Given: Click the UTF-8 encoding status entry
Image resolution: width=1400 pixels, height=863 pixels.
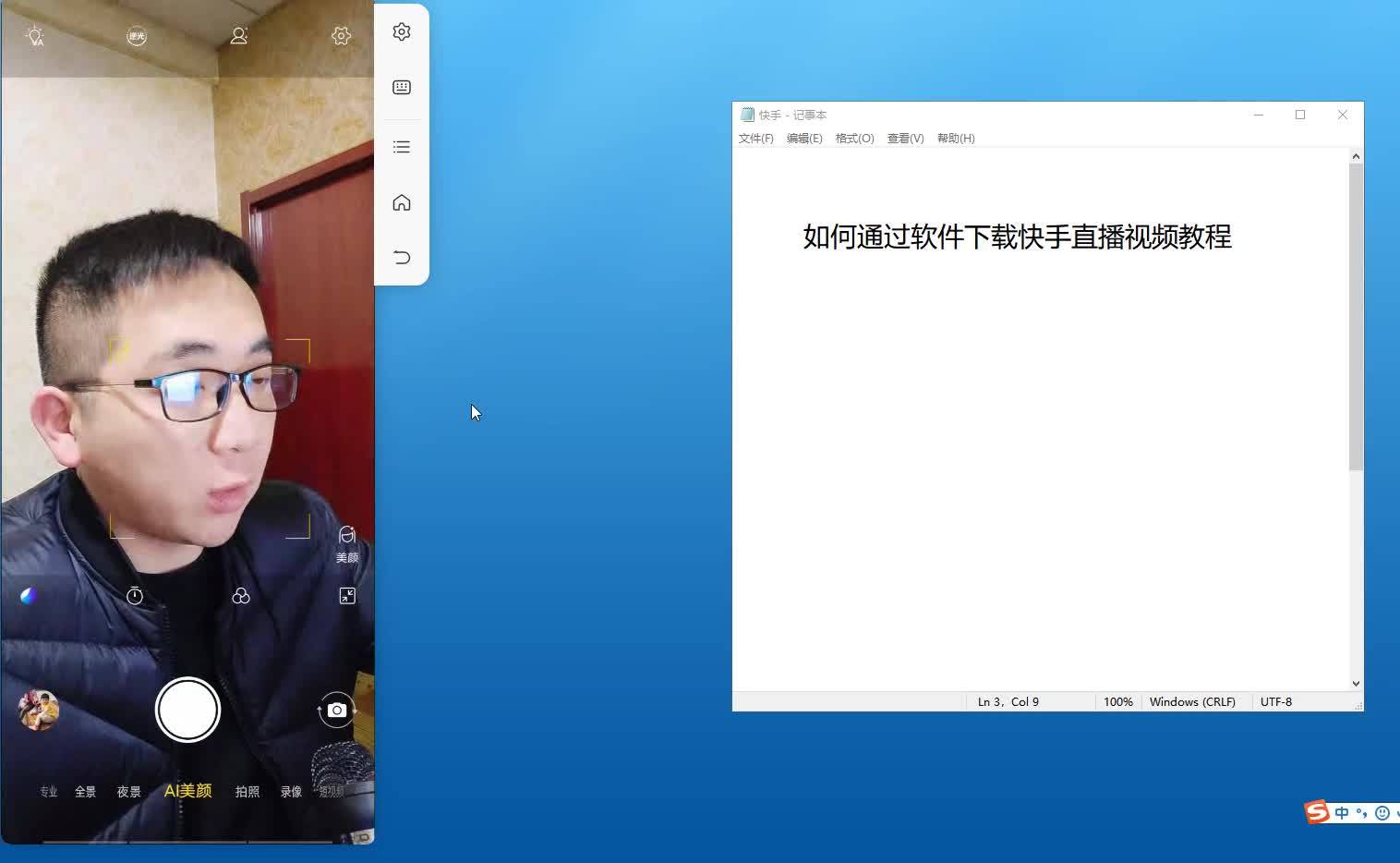Looking at the screenshot, I should tap(1276, 702).
